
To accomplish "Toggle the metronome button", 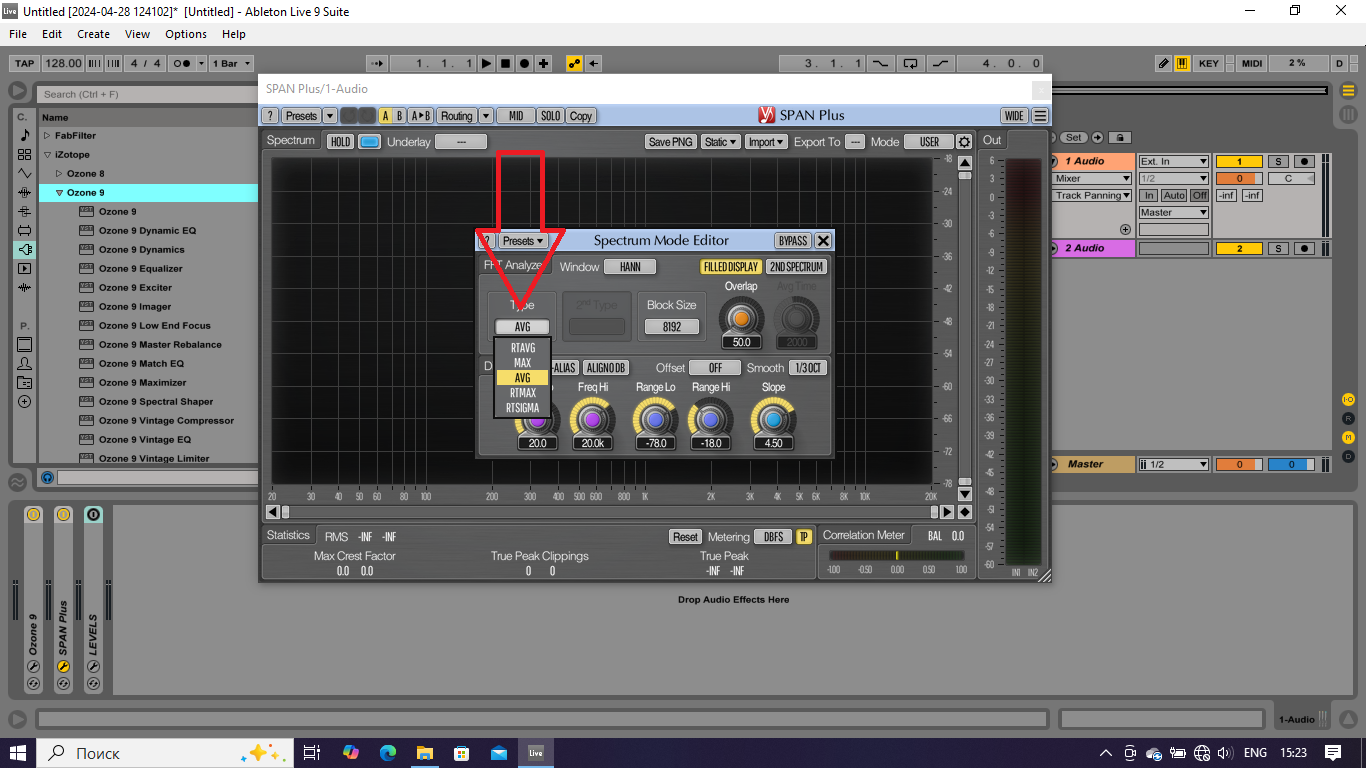I will tap(184, 63).
